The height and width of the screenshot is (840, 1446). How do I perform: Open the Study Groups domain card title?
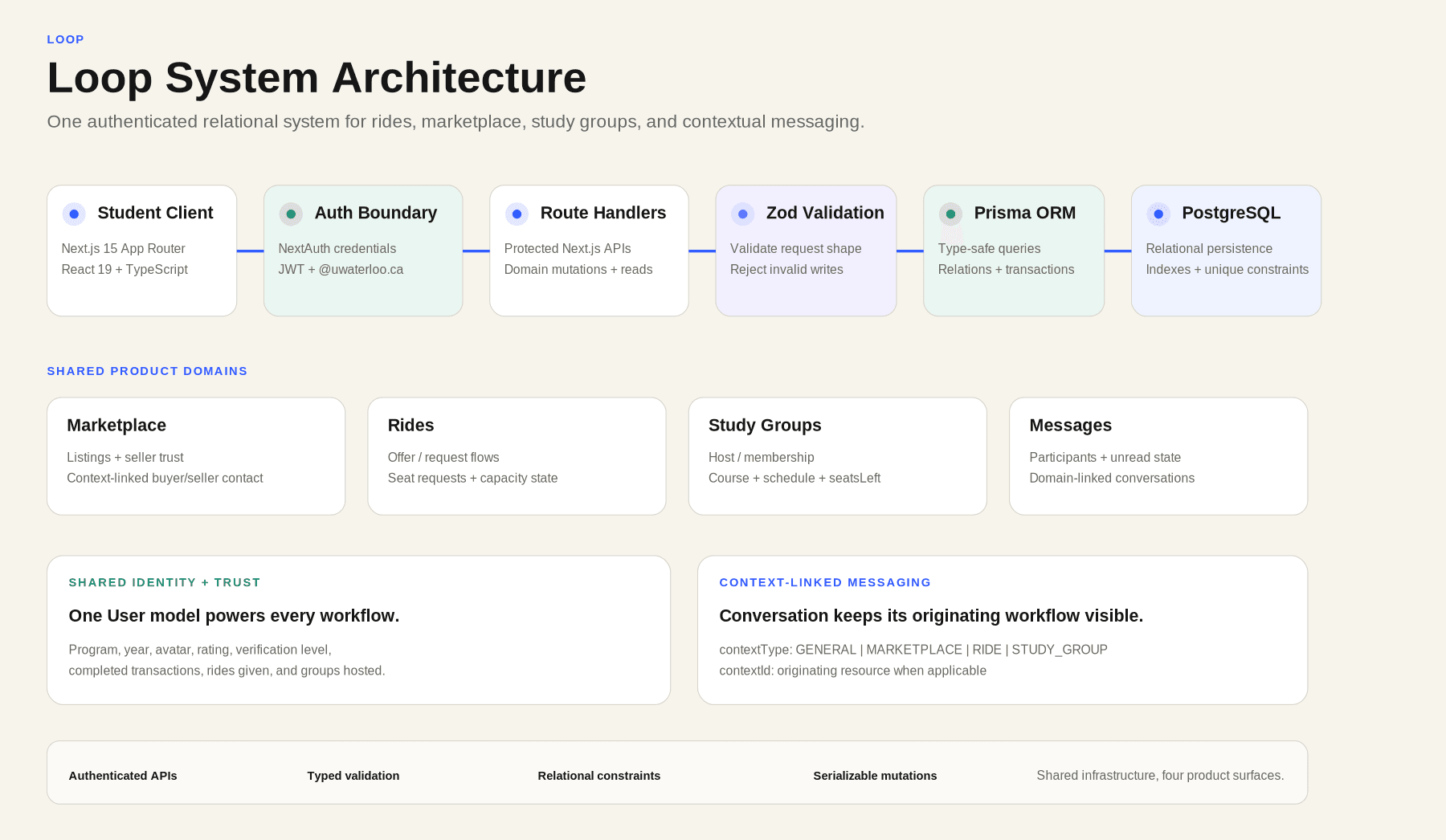(x=765, y=426)
